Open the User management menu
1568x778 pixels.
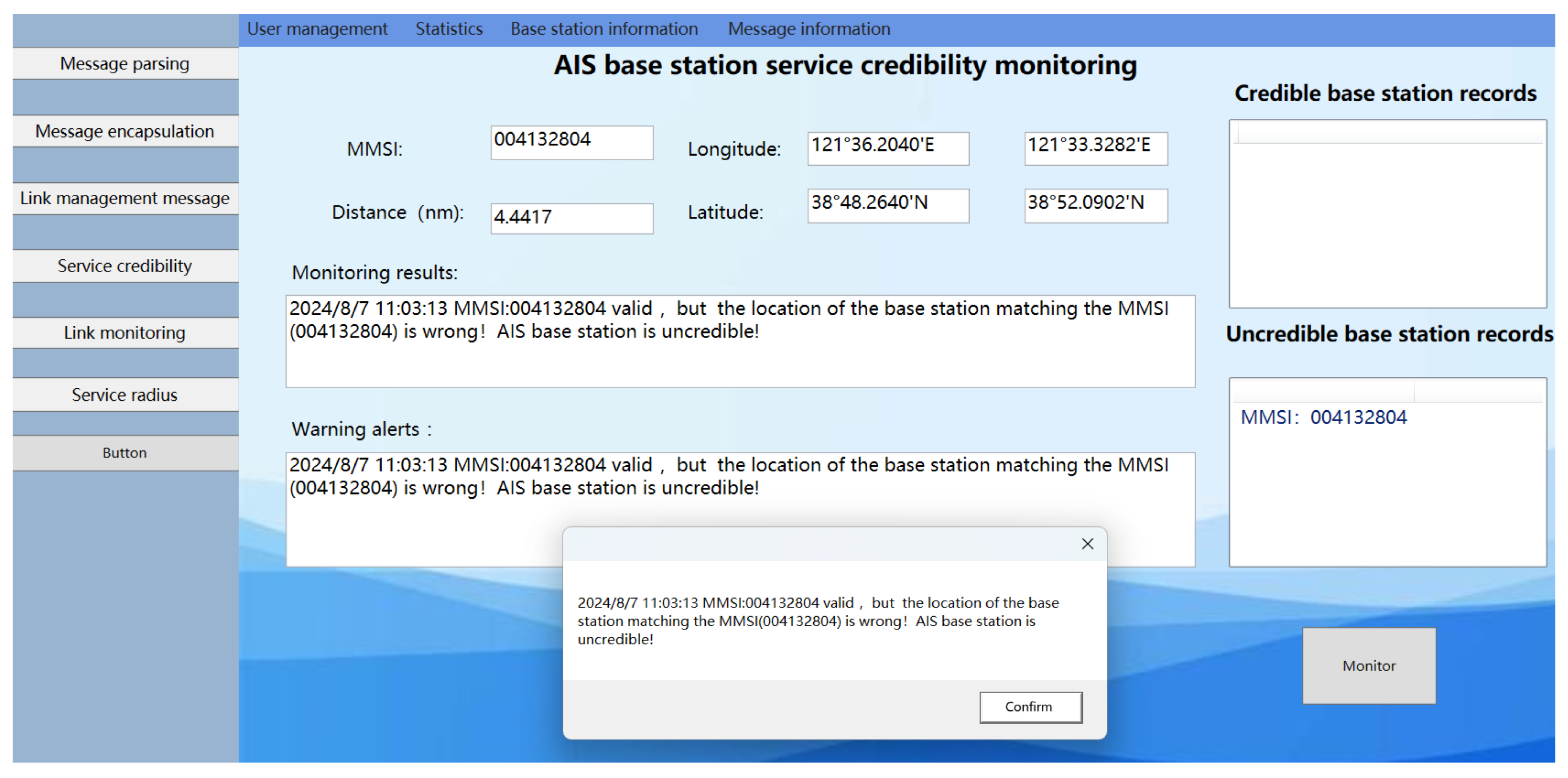pos(318,28)
